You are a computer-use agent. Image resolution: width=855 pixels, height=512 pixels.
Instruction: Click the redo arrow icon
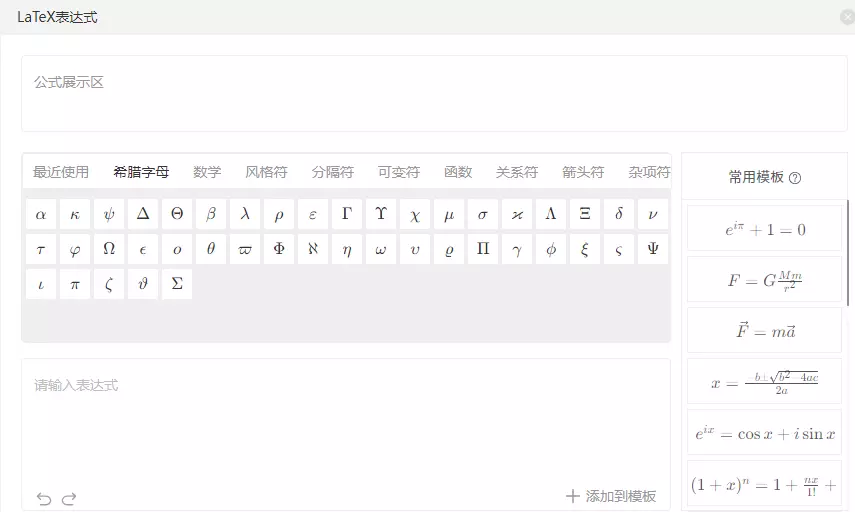point(69,498)
